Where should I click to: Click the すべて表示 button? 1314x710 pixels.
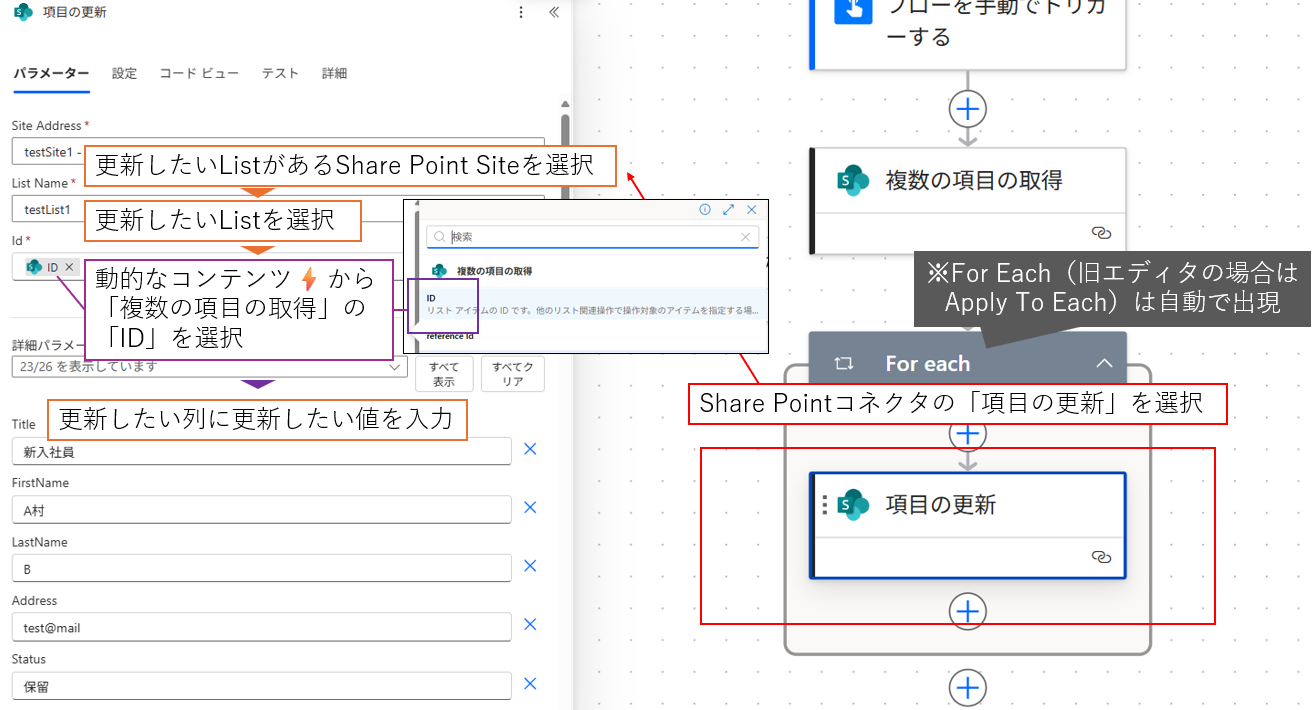(443, 374)
